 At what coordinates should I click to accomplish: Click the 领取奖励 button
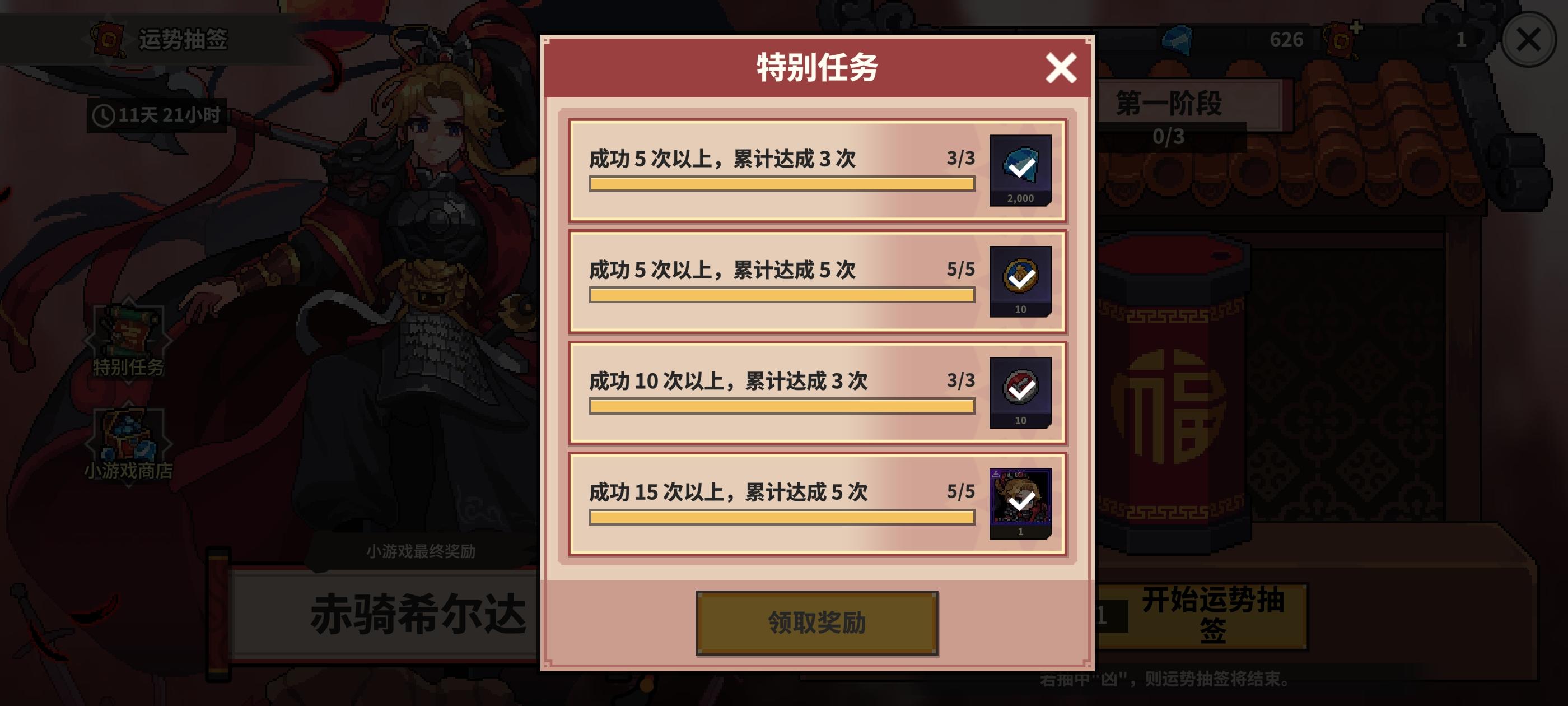point(816,623)
